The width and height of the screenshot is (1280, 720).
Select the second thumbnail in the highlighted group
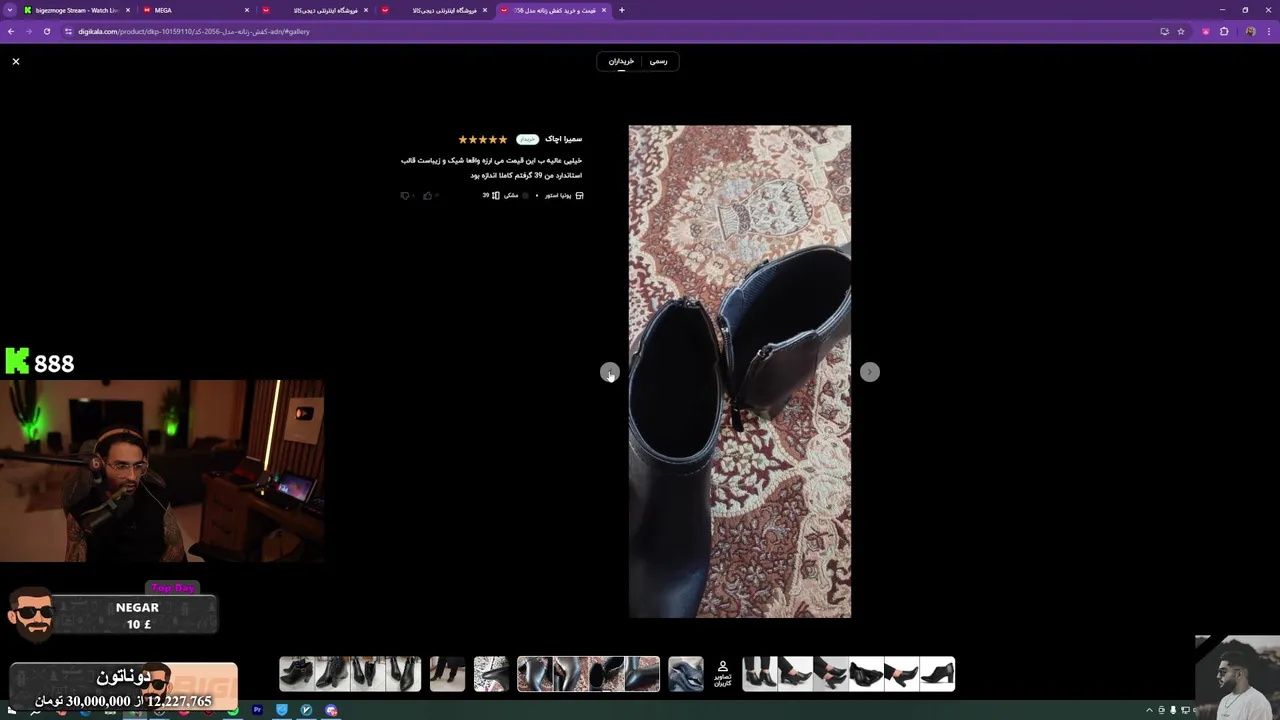571,674
